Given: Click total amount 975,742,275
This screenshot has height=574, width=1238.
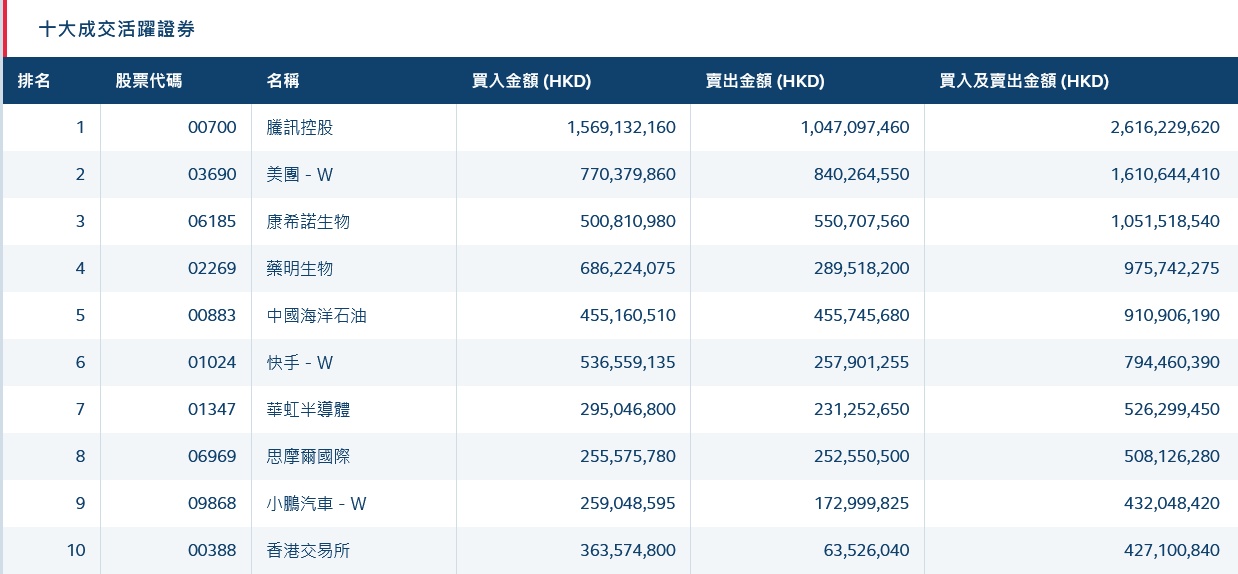Looking at the screenshot, I should 1172,268.
